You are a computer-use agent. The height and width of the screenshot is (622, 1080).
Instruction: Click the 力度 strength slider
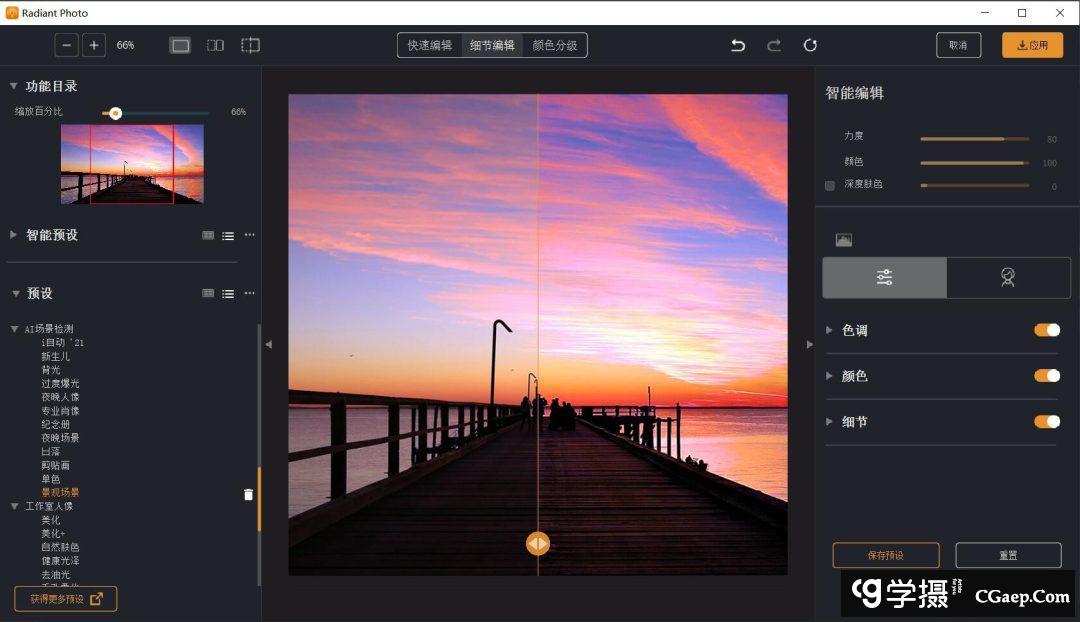pyautogui.click(x=974, y=139)
